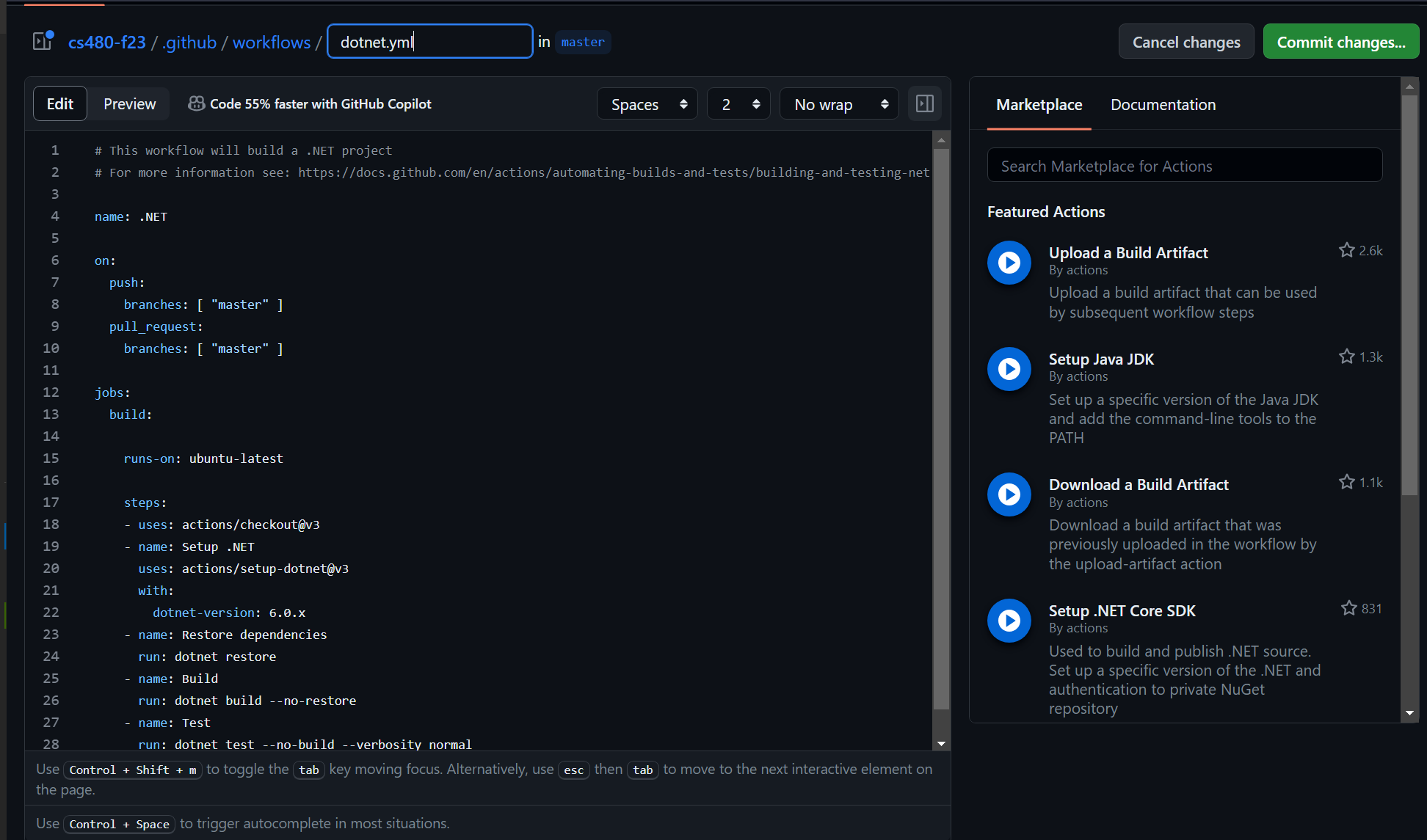Viewport: 1427px width, 840px height.
Task: Click the Download a Build Artifact play icon
Action: point(1009,494)
